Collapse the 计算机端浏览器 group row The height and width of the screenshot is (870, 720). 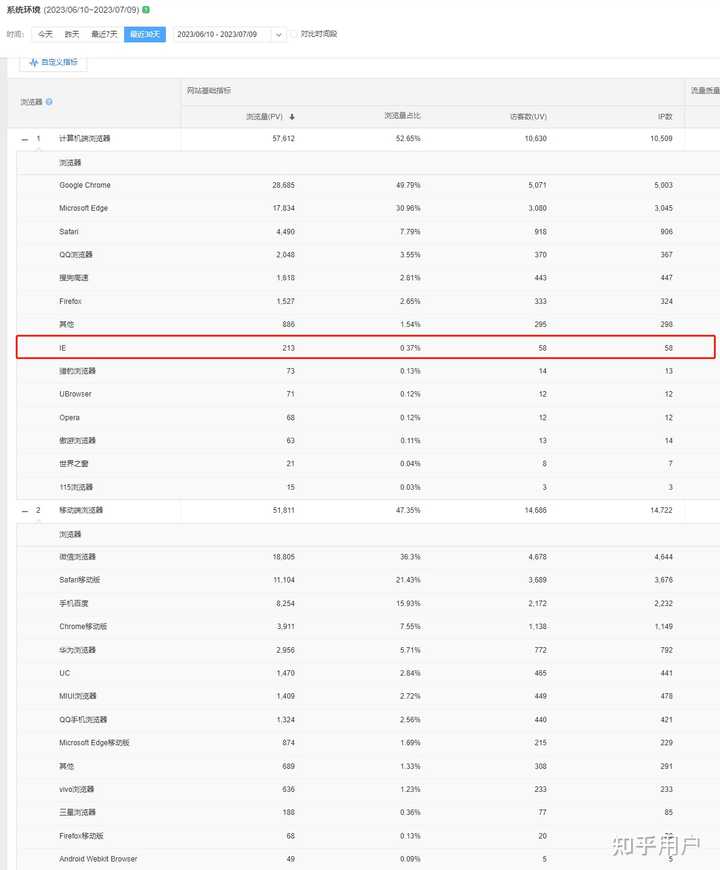[25, 139]
